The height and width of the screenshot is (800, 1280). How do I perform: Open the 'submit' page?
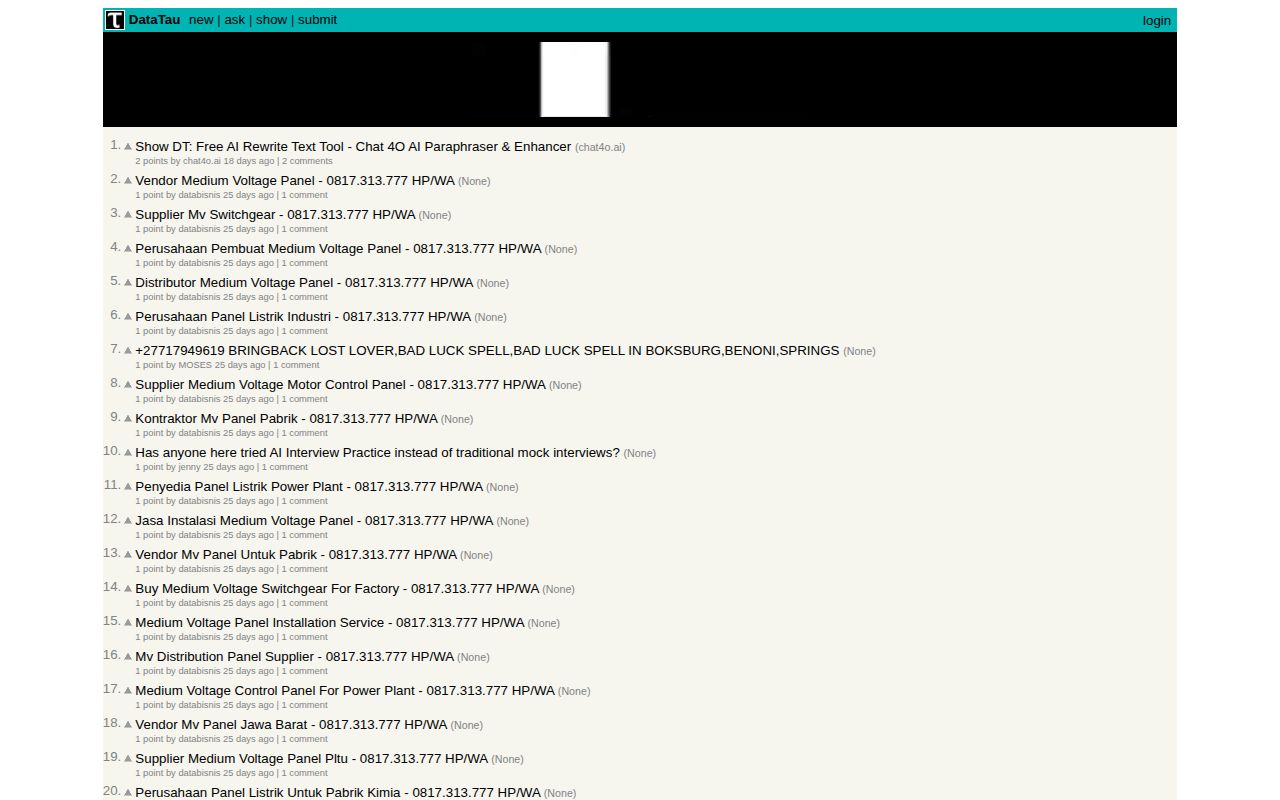[317, 19]
